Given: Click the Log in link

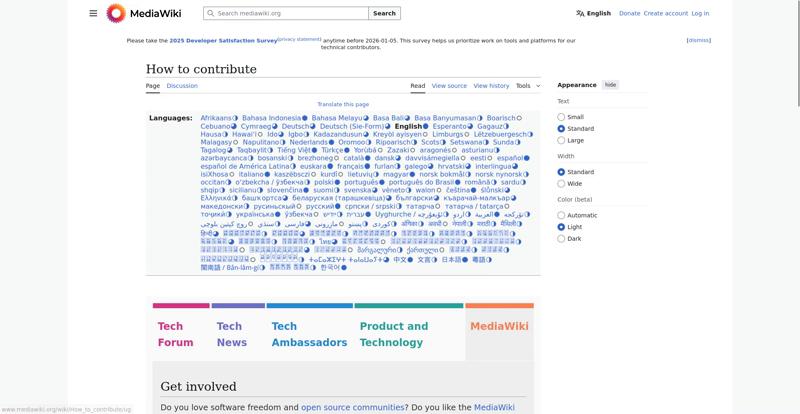Looking at the screenshot, I should [700, 14].
